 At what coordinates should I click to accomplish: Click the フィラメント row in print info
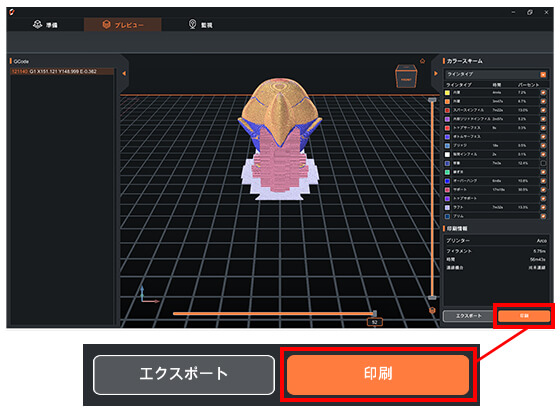pos(496,251)
